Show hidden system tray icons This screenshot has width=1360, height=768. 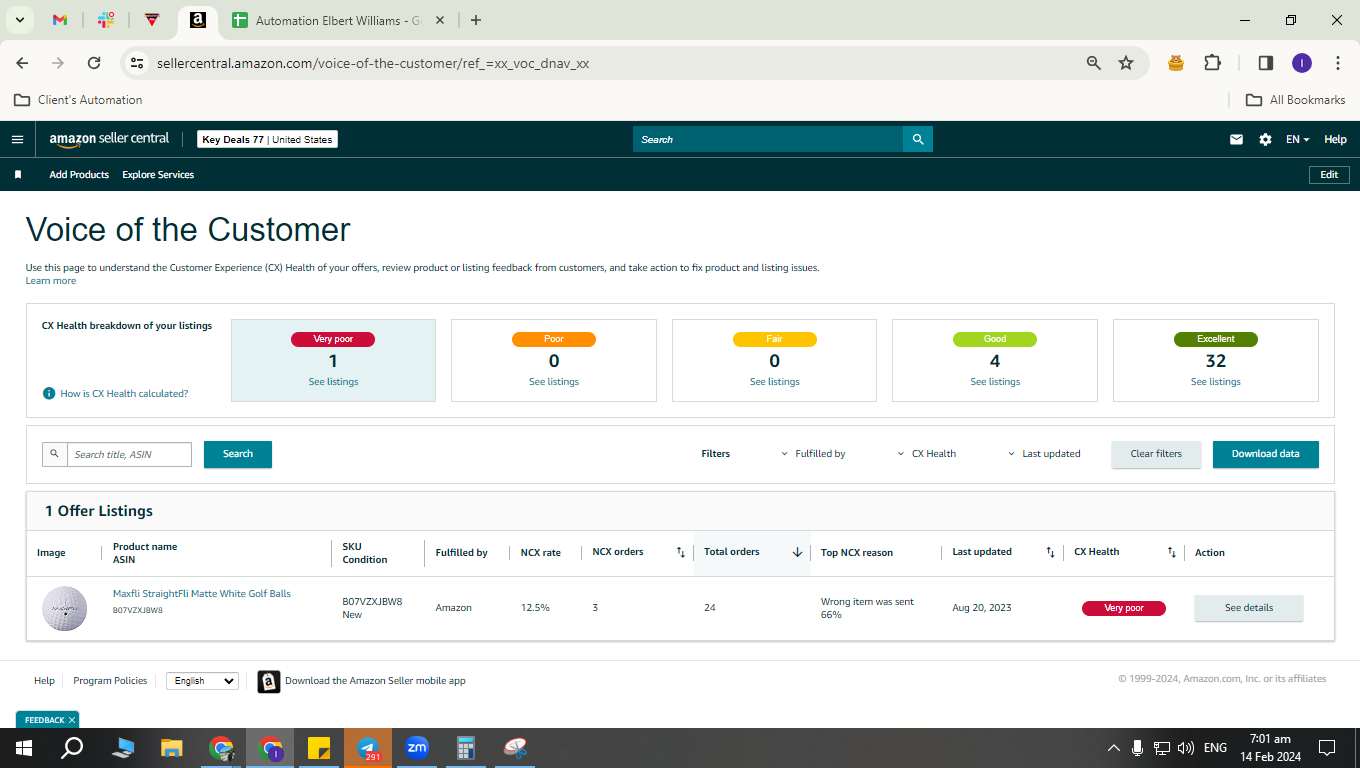[1113, 748]
